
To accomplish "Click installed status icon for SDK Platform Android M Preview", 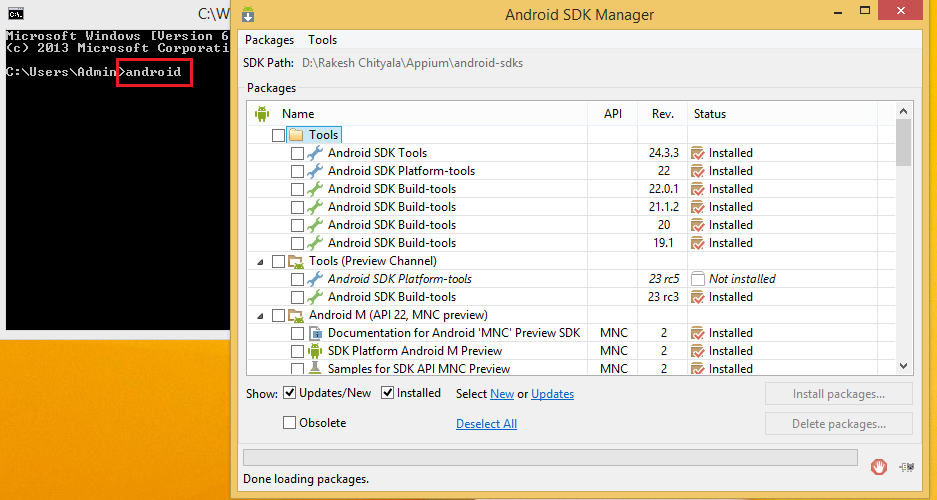I will tap(698, 351).
